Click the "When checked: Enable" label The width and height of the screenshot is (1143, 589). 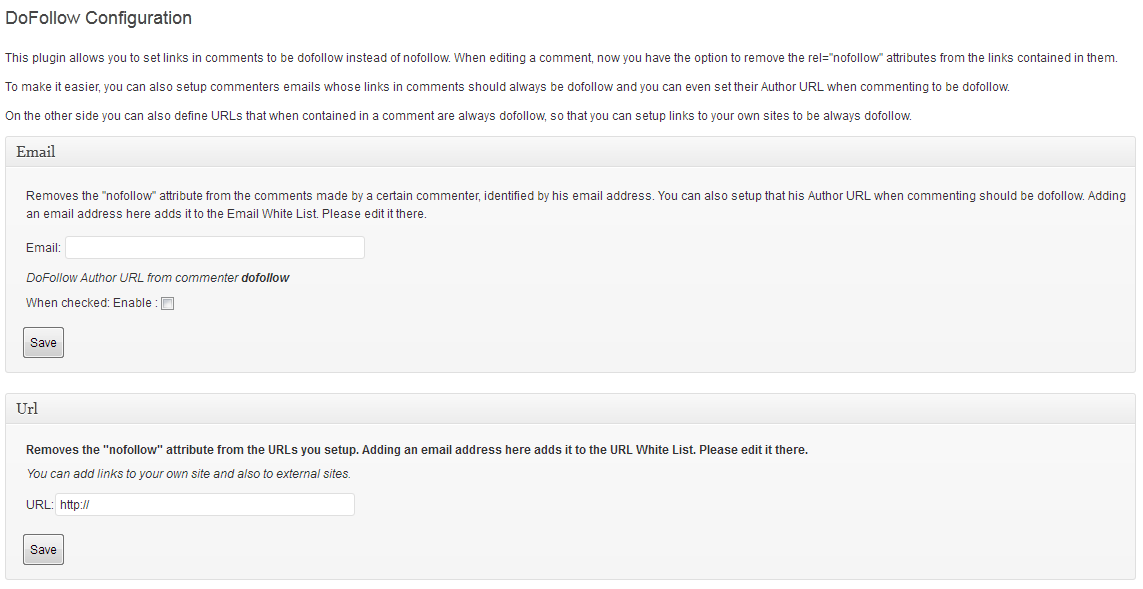click(90, 303)
